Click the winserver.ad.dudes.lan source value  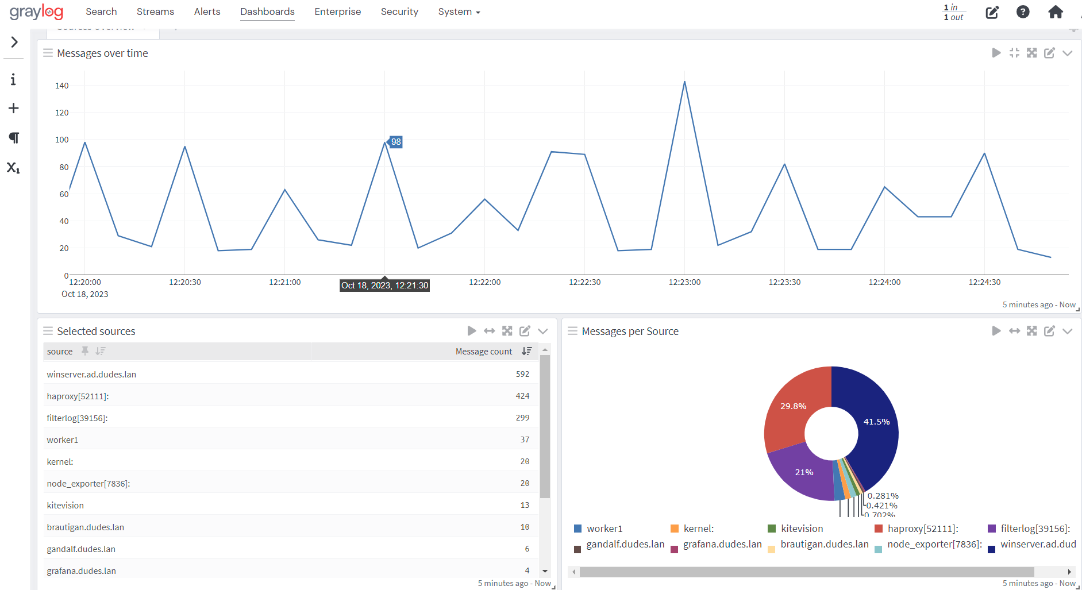(x=91, y=374)
